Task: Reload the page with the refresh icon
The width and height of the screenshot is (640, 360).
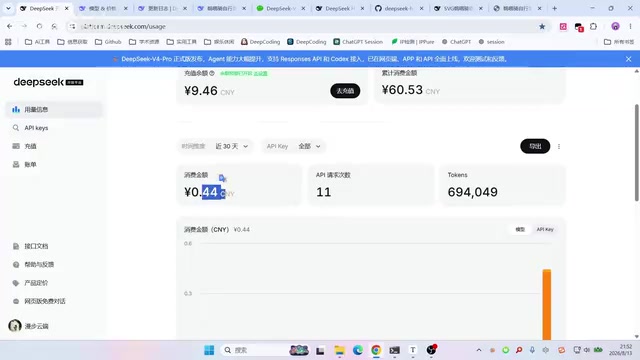Action: pyautogui.click(x=39, y=26)
